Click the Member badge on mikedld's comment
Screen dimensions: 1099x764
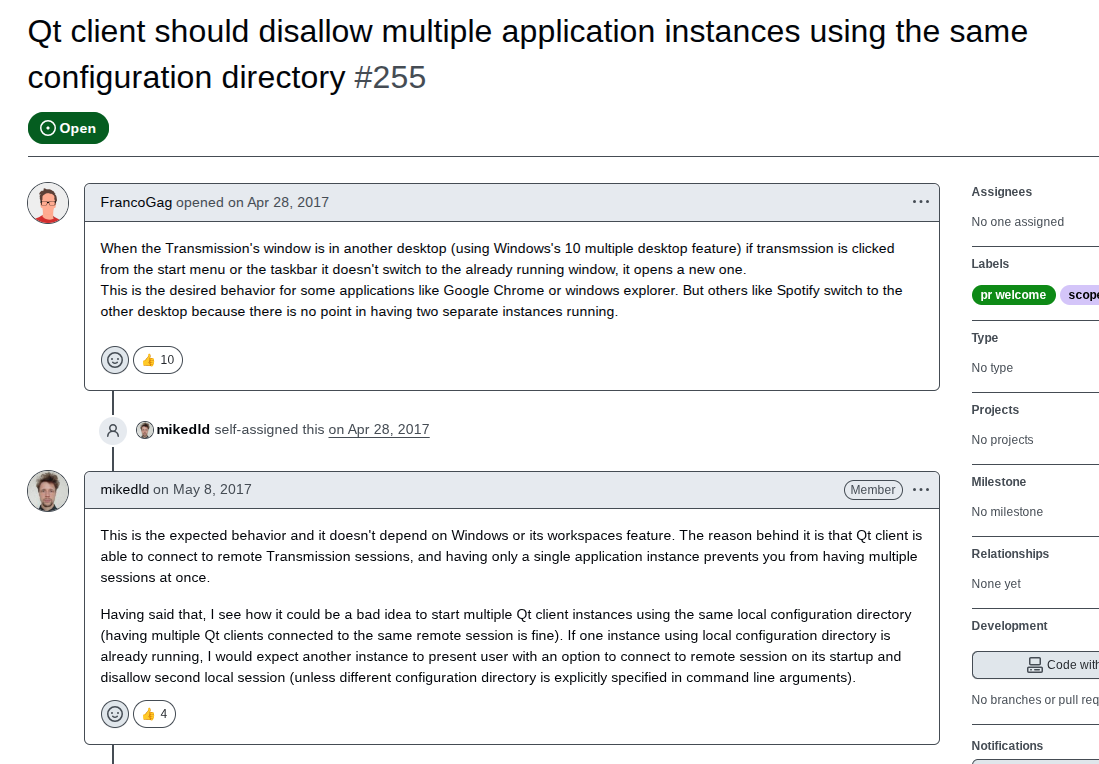873,490
